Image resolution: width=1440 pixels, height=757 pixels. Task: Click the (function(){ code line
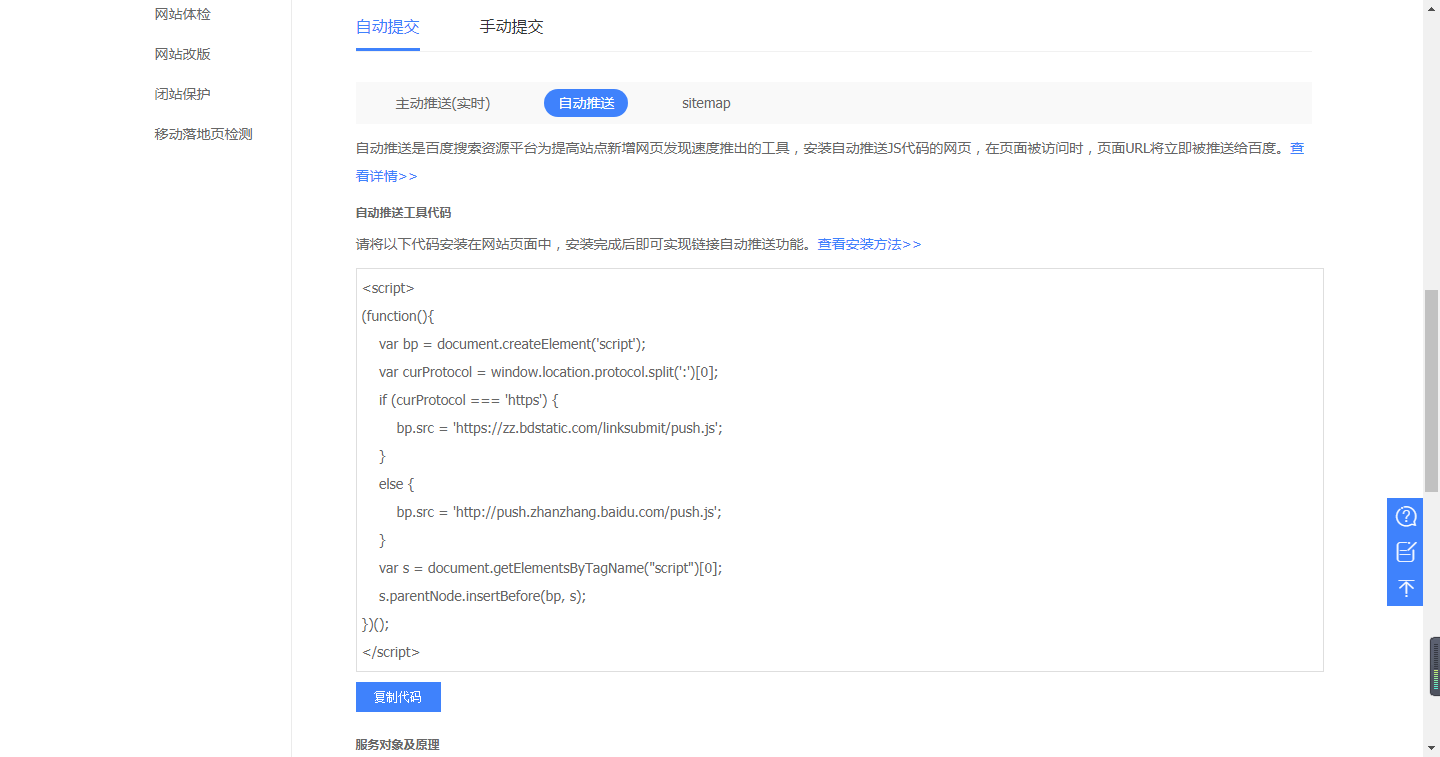tap(398, 316)
